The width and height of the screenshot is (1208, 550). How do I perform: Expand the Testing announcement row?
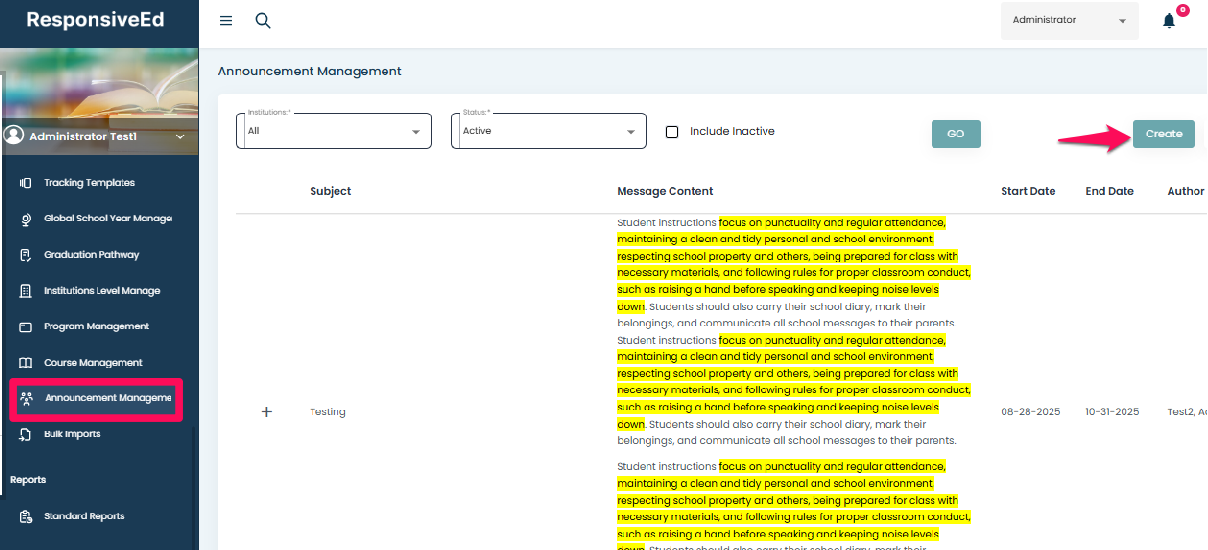[266, 412]
